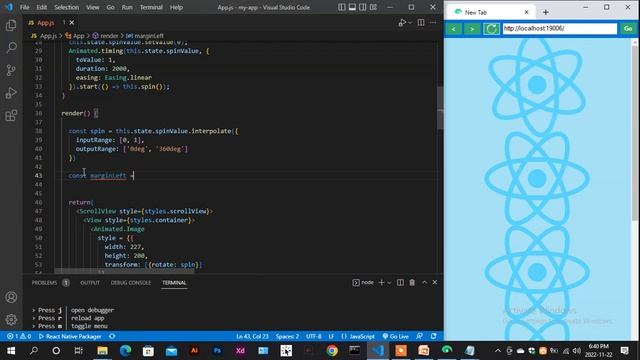The width and height of the screenshot is (640, 360).
Task: Open editor More Actions ellipsis
Action: tap(433, 22)
